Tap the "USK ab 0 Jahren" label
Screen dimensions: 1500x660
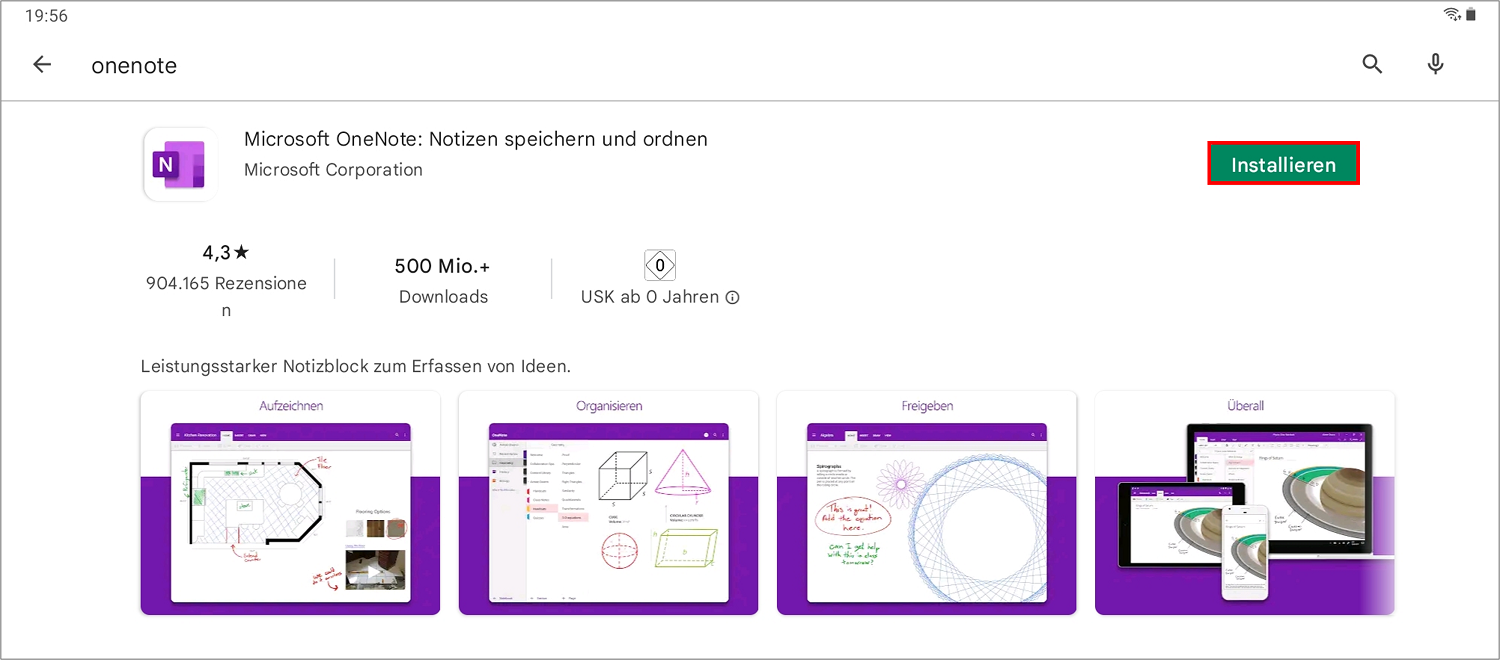click(x=650, y=297)
